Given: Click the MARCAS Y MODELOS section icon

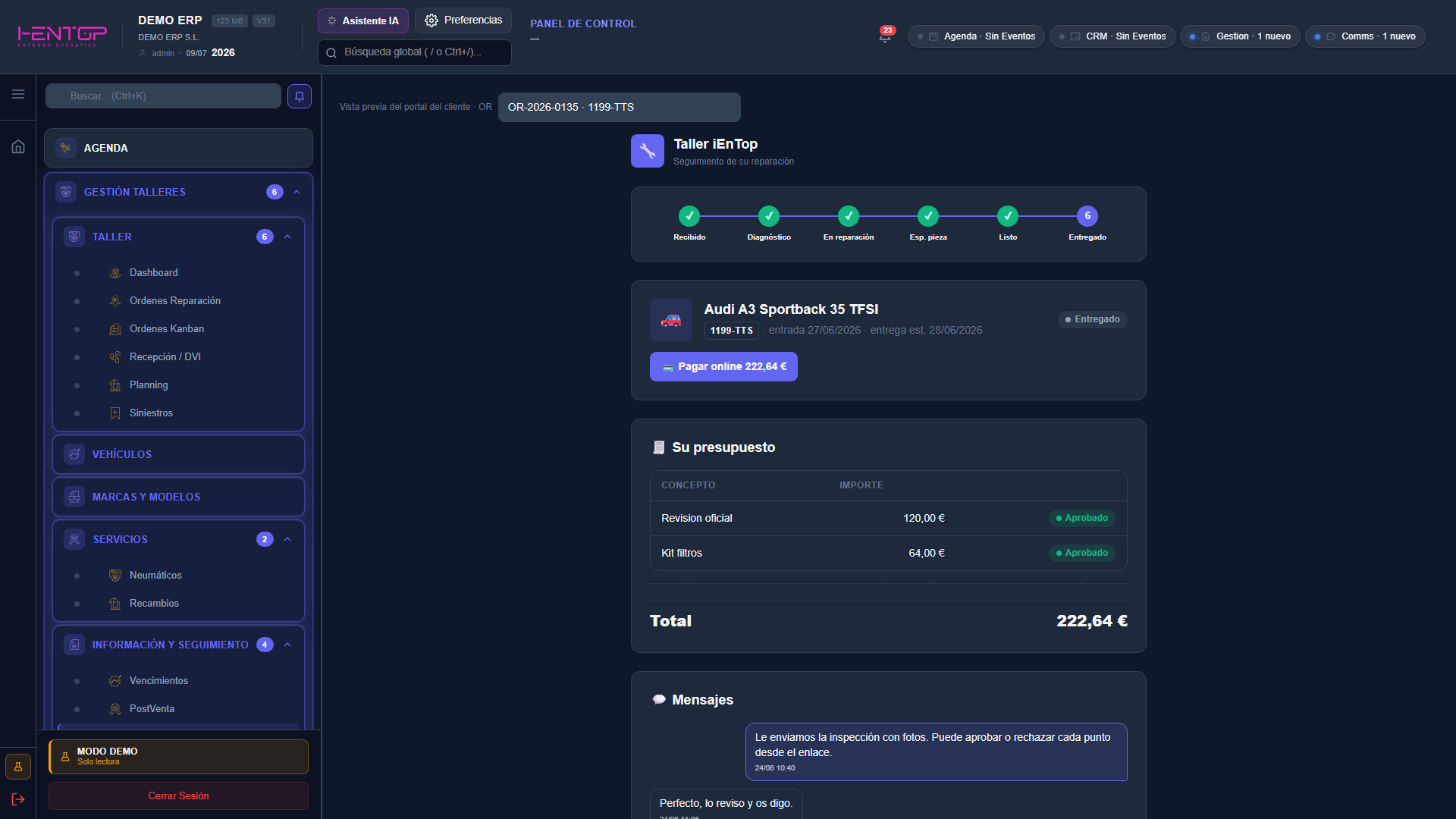Looking at the screenshot, I should click(74, 497).
